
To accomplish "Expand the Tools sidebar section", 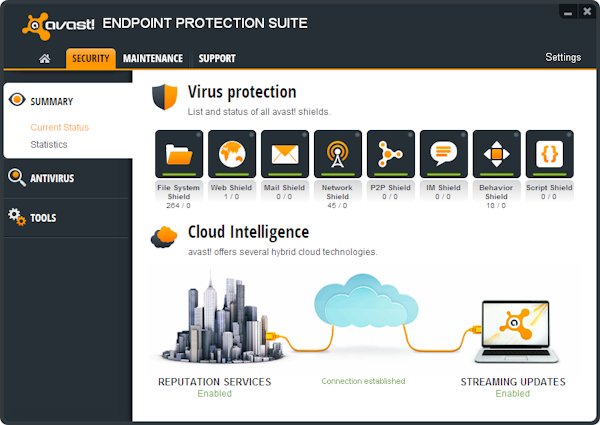I will 43,217.
